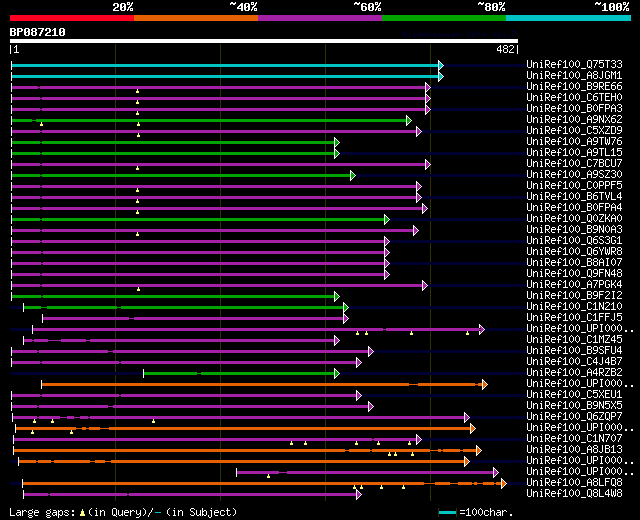Image resolution: width=640 pixels, height=520 pixels.
Task: Click the yellow gap marker under the A7PGK4 bar
Action: click(138, 289)
